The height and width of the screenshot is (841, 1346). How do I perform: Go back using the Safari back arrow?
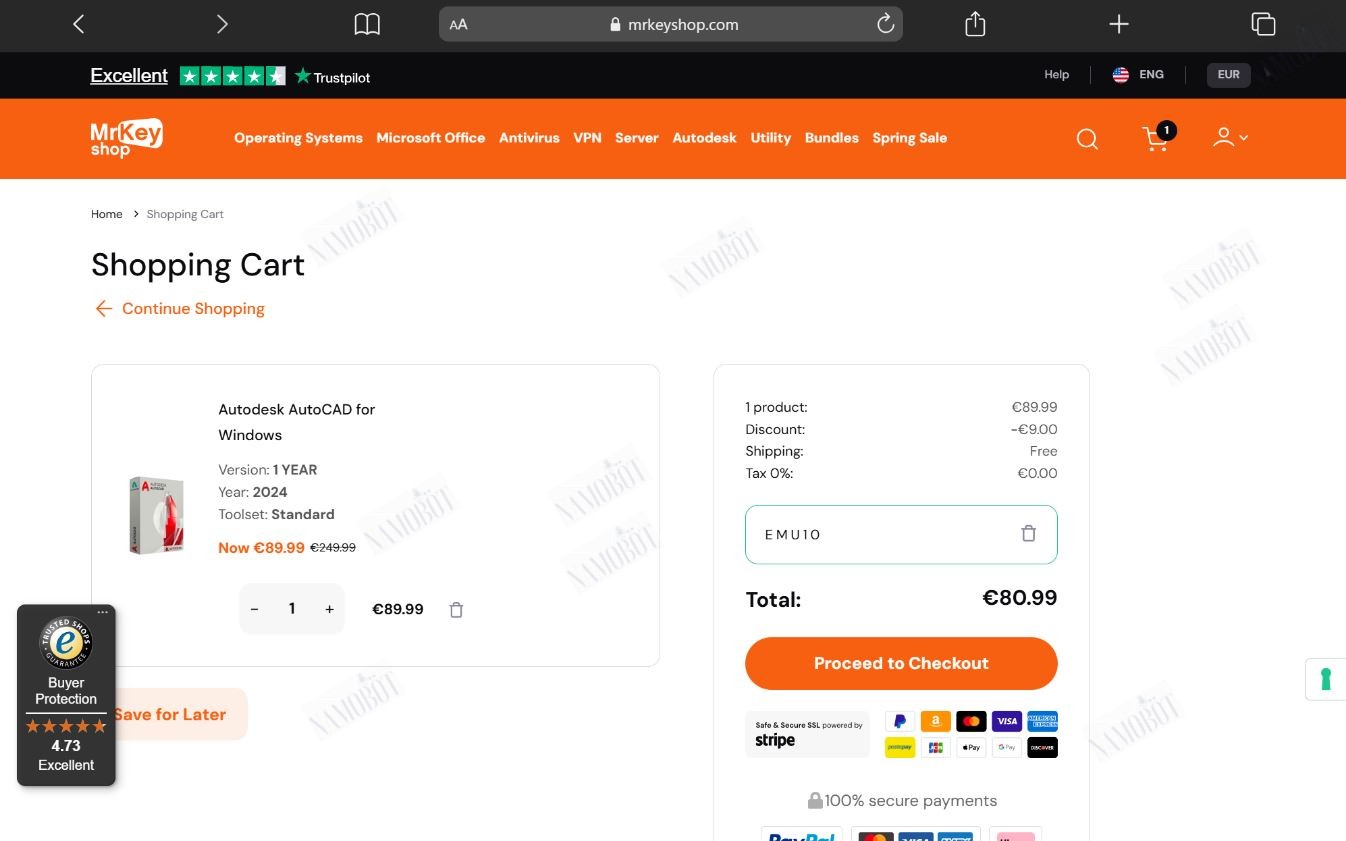click(x=79, y=25)
